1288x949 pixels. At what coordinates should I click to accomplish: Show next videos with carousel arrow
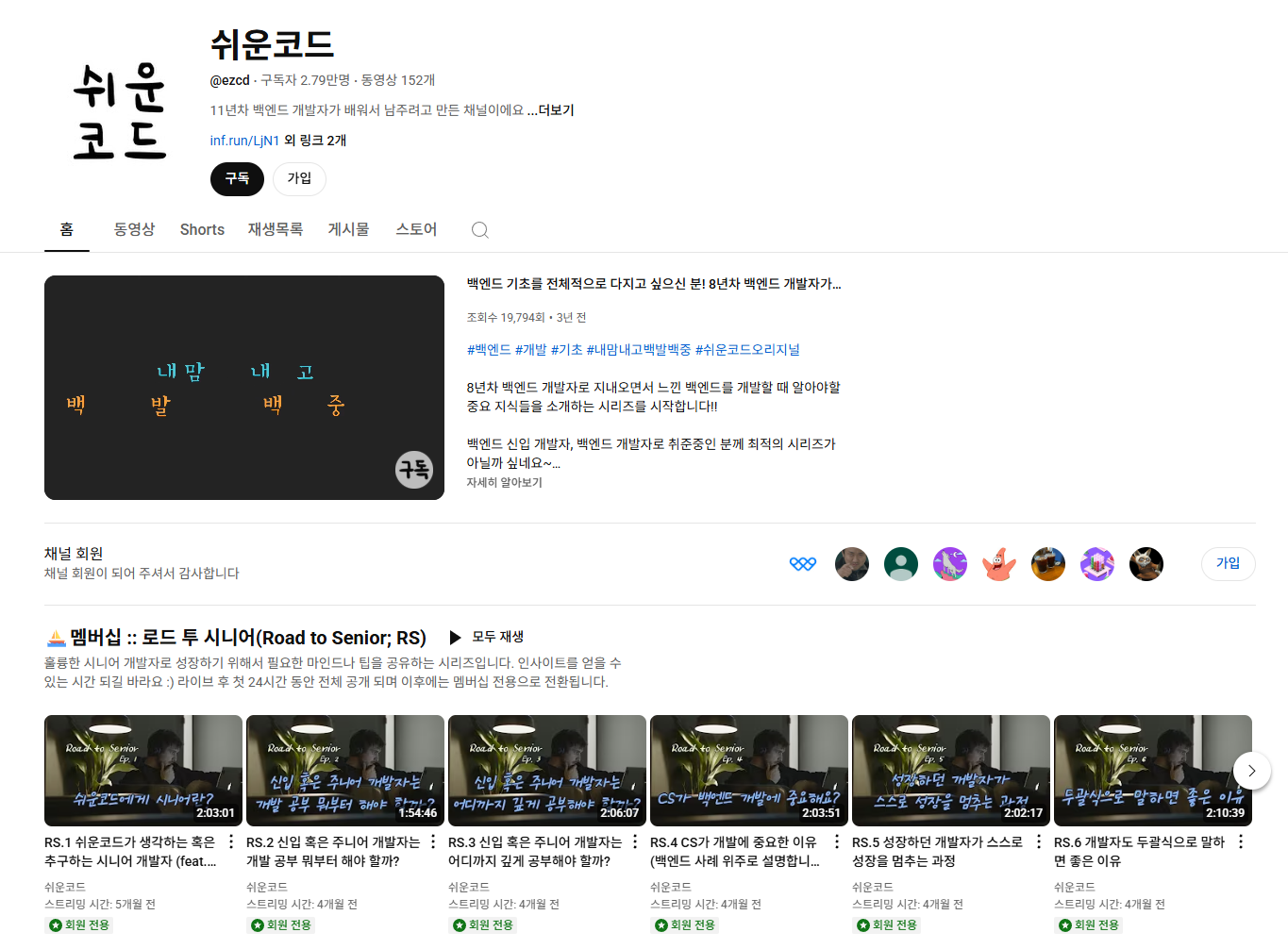(x=1252, y=771)
